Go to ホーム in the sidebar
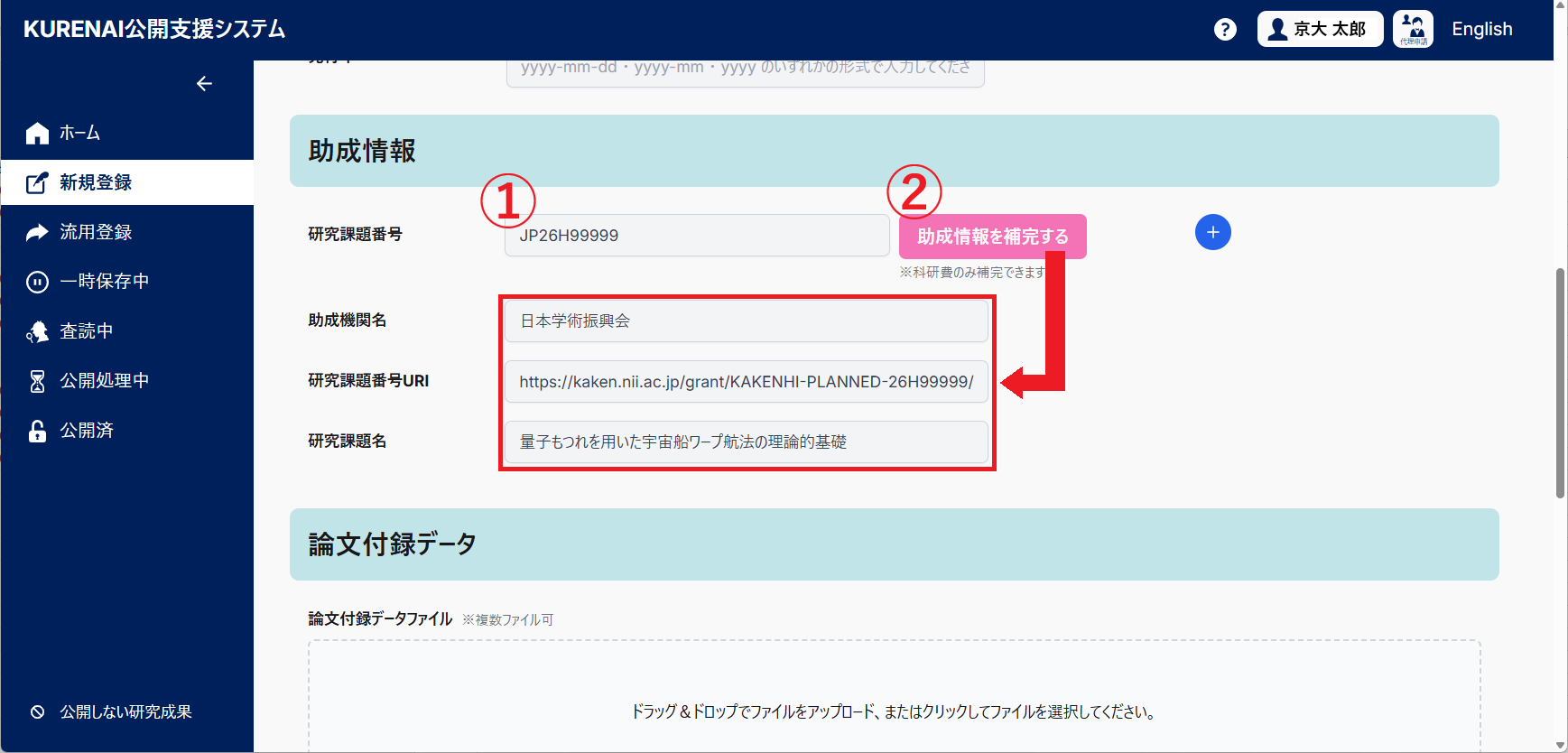This screenshot has height=753, width=1568. click(x=127, y=133)
